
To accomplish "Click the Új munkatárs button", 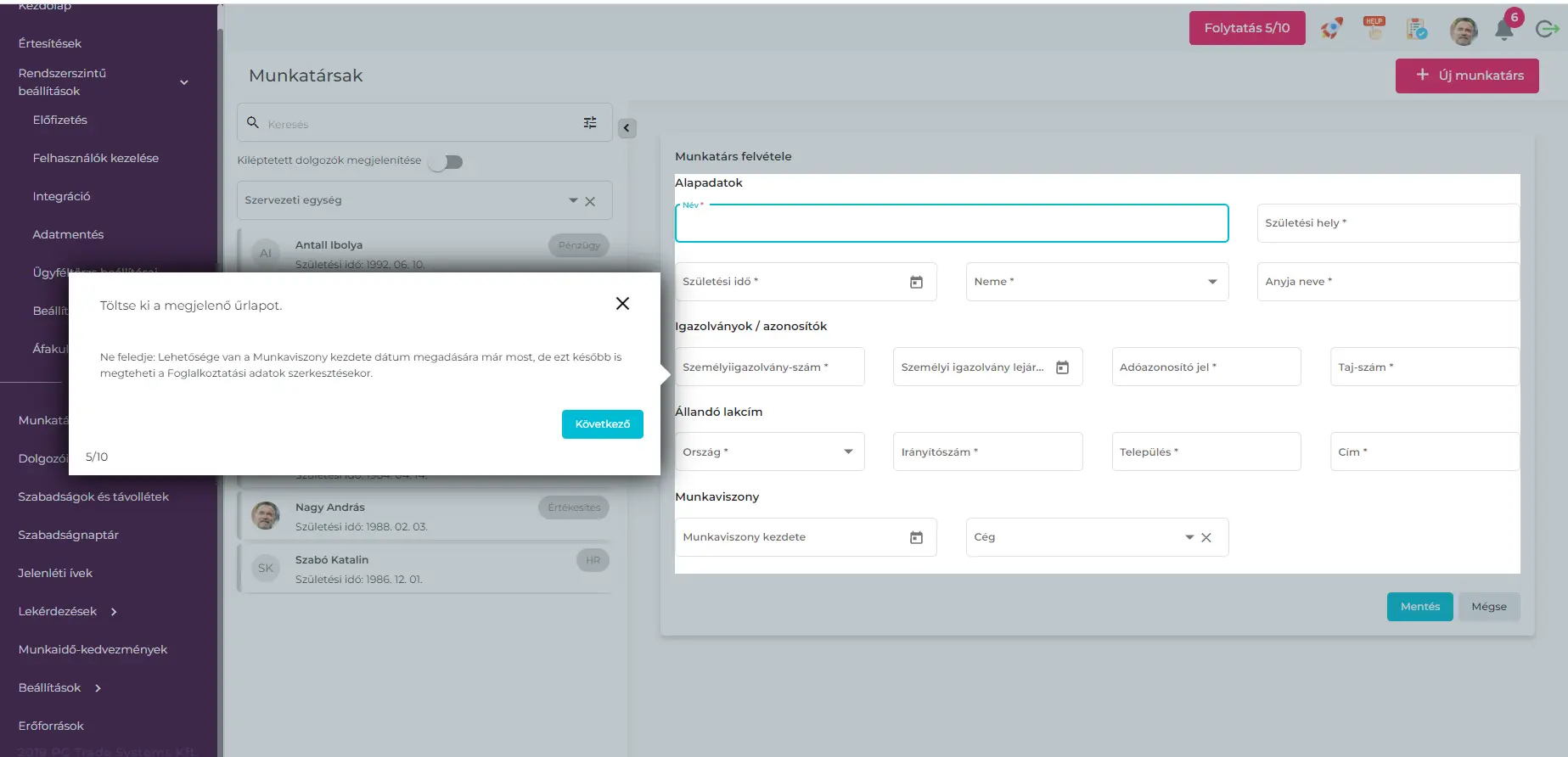I will tap(1466, 76).
